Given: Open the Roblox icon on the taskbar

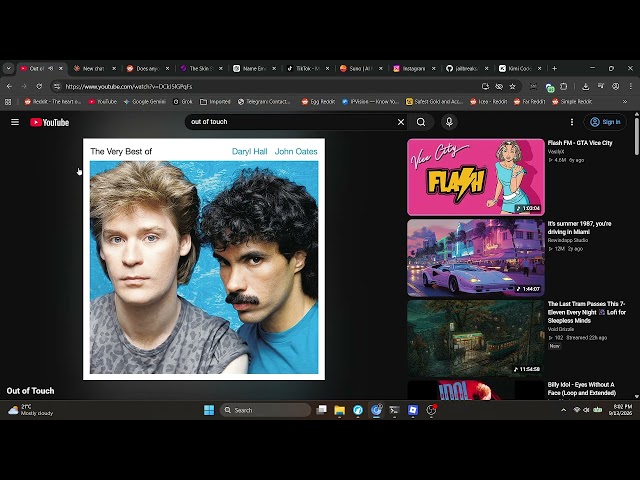Looking at the screenshot, I should click(x=413, y=410).
